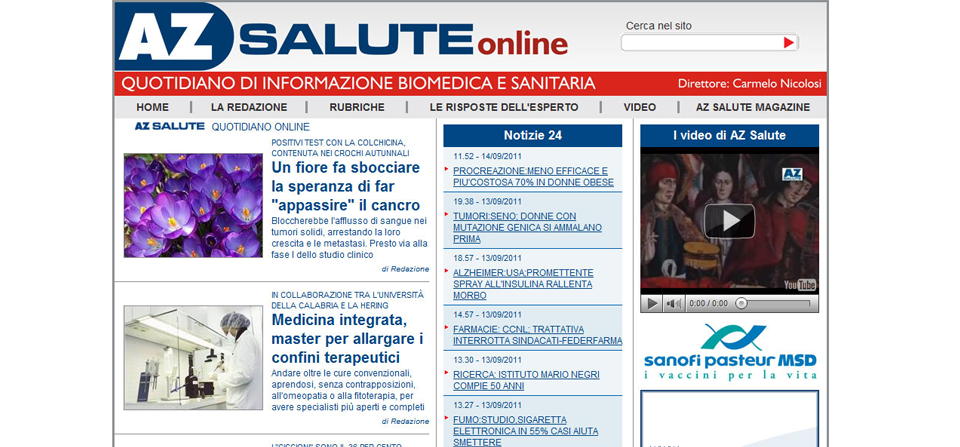Click the timestamp '13.27 - 13/09/2011'

487,405
